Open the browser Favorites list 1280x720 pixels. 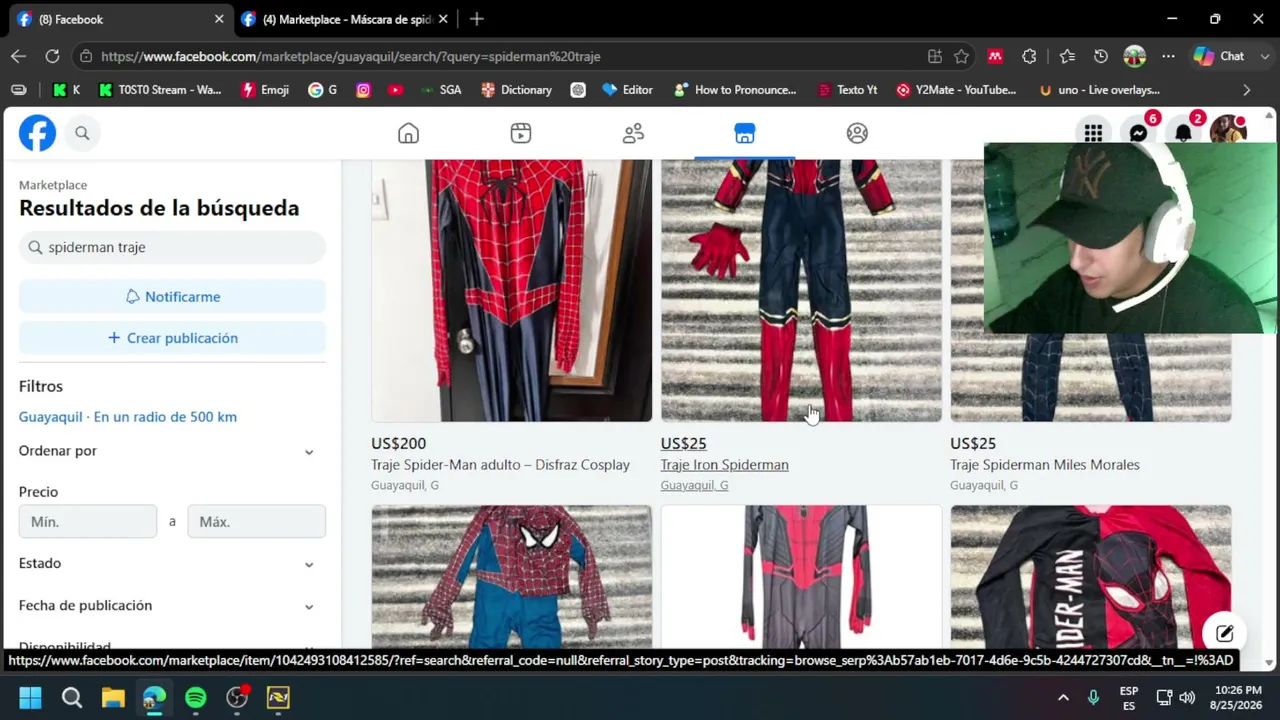coord(1067,57)
